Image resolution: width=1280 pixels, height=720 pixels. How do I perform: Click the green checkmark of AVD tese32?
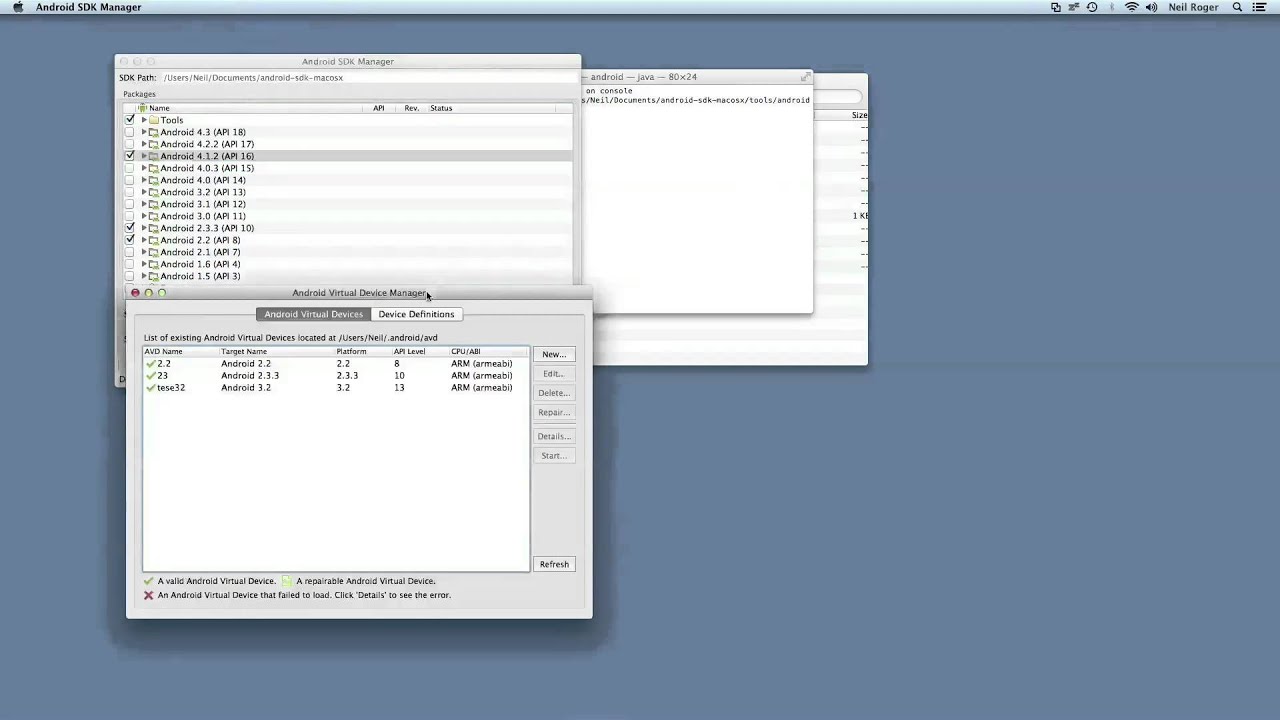click(150, 388)
